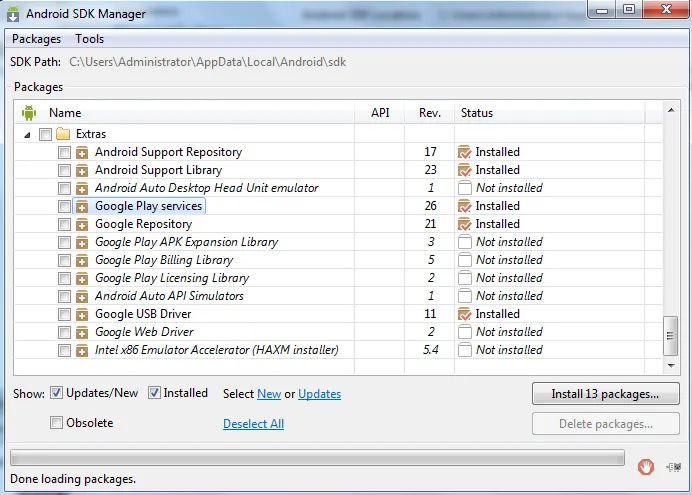This screenshot has width=692, height=495.
Task: Click the Extras folder icon
Action: pyautogui.click(x=63, y=134)
